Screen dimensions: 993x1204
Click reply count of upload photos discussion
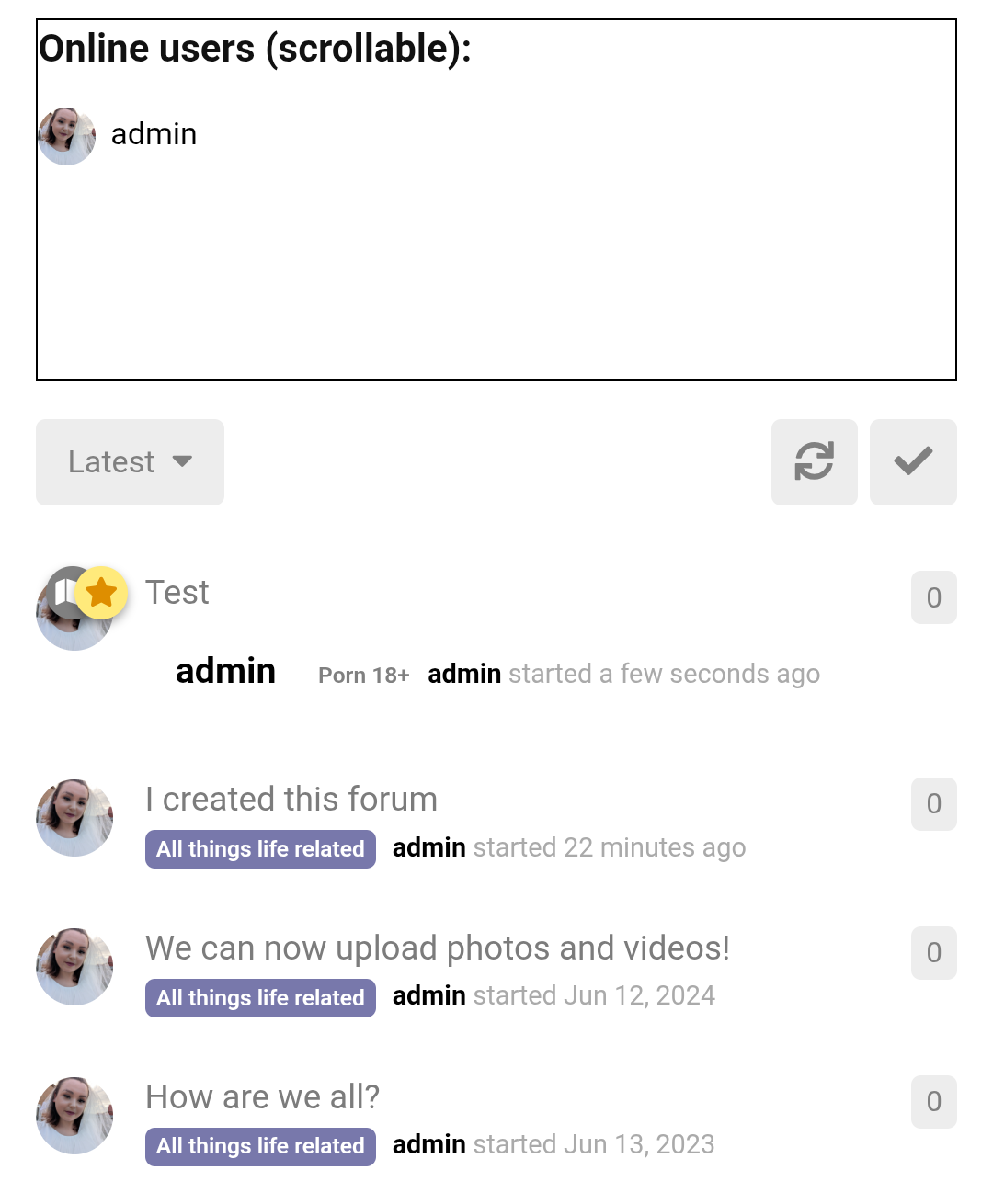(x=934, y=952)
